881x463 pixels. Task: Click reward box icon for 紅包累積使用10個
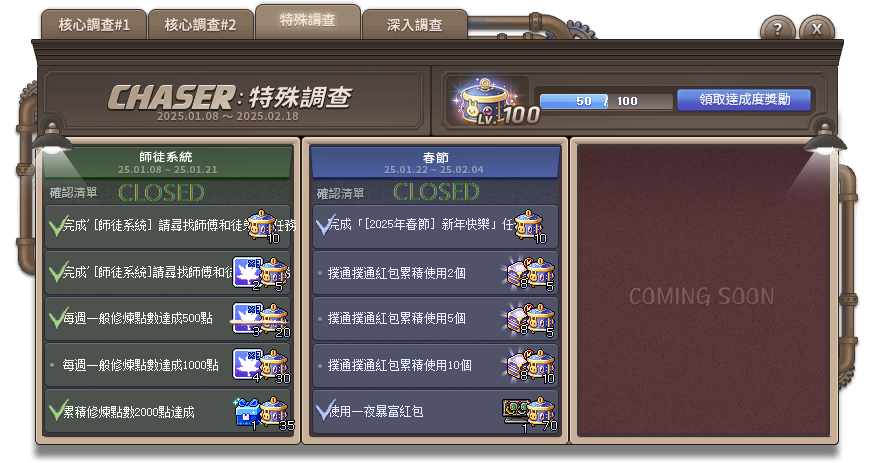pyautogui.click(x=542, y=366)
